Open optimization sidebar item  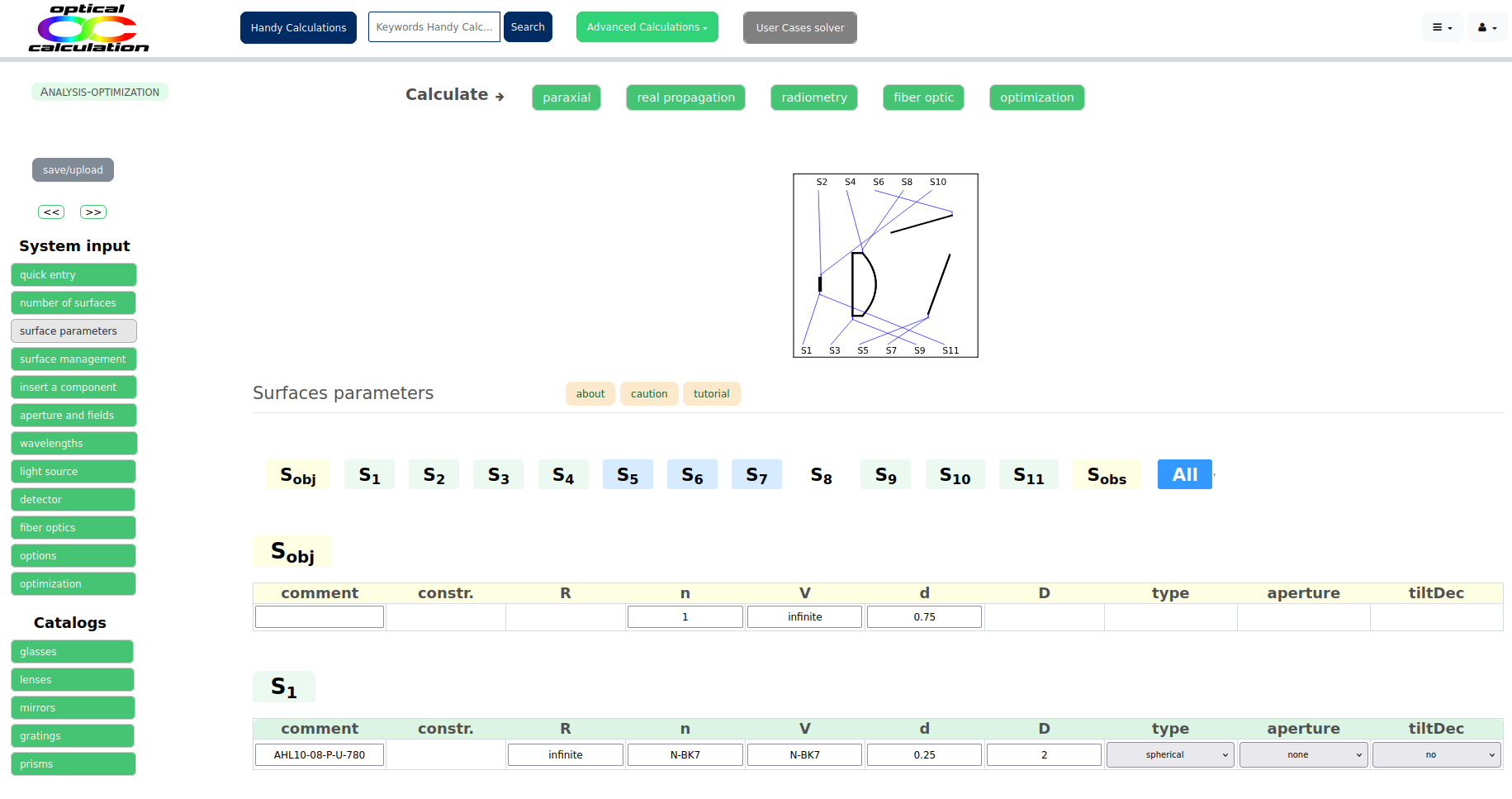tap(73, 583)
